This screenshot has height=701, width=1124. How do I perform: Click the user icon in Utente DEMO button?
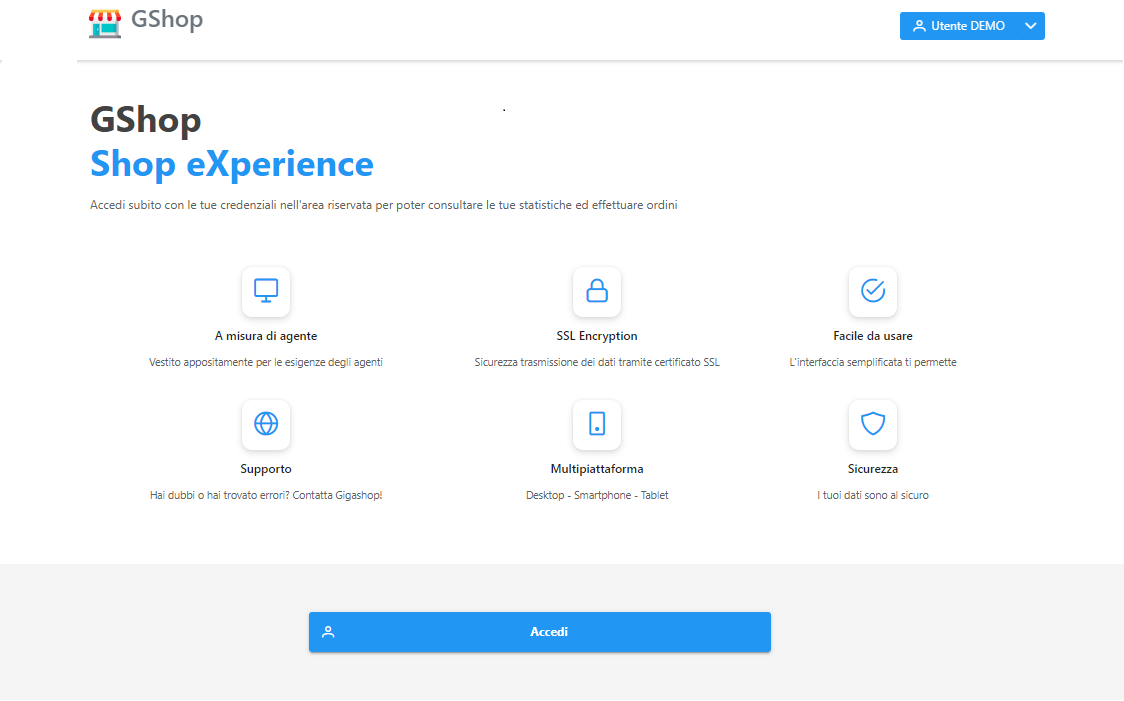919,26
